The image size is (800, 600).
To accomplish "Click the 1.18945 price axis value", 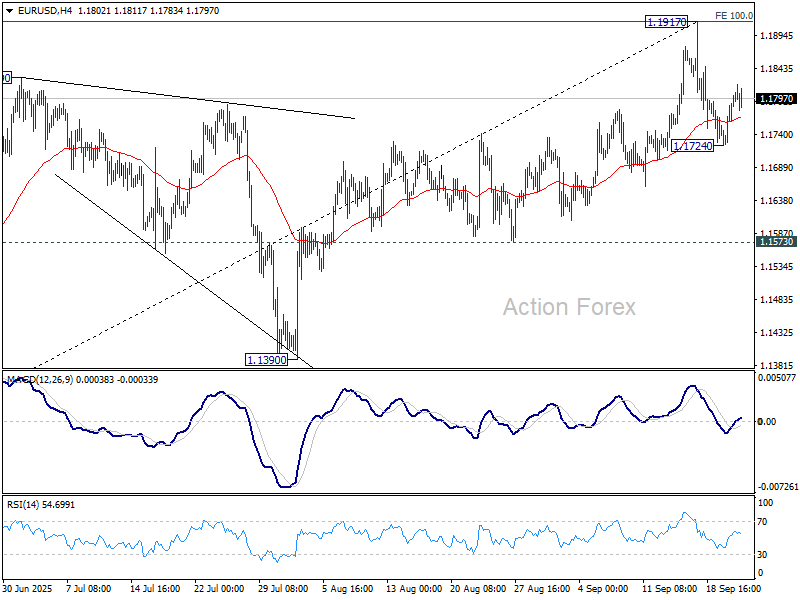I will tap(777, 36).
